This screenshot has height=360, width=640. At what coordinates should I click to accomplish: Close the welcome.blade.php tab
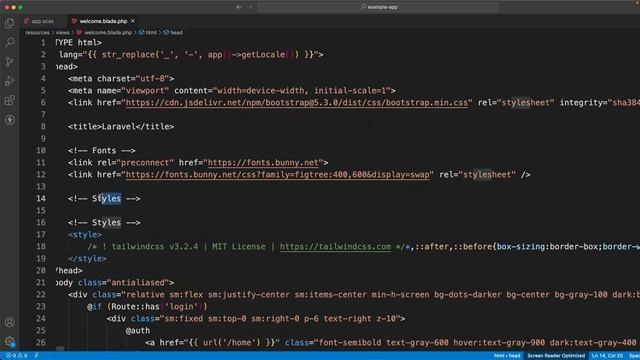point(133,21)
